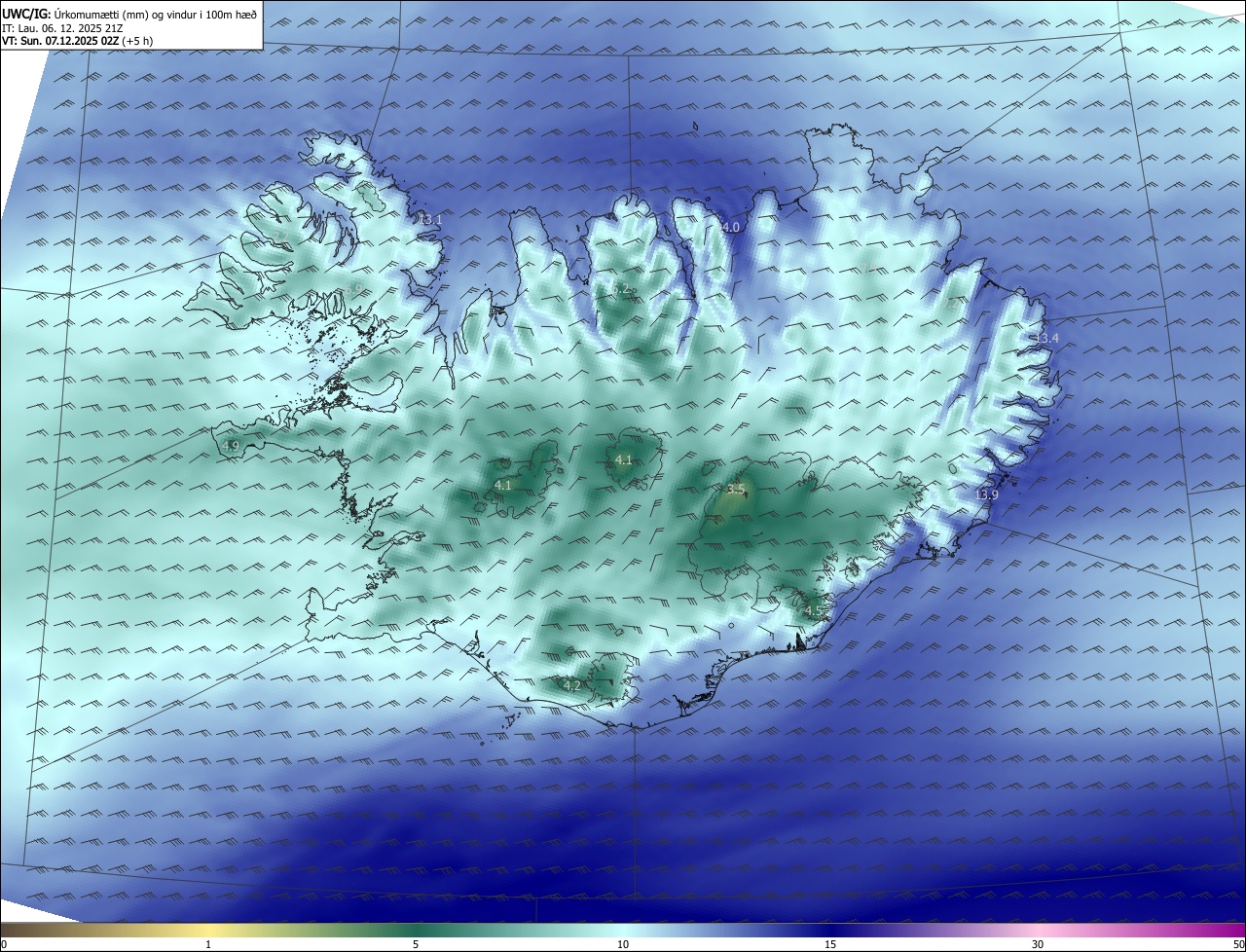Viewport: 1246px width, 952px height.
Task: Click the 5 tick on the color scale
Action: click(416, 944)
